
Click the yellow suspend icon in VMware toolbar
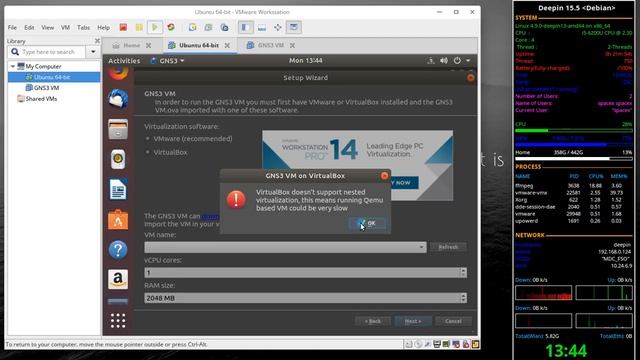(139, 27)
